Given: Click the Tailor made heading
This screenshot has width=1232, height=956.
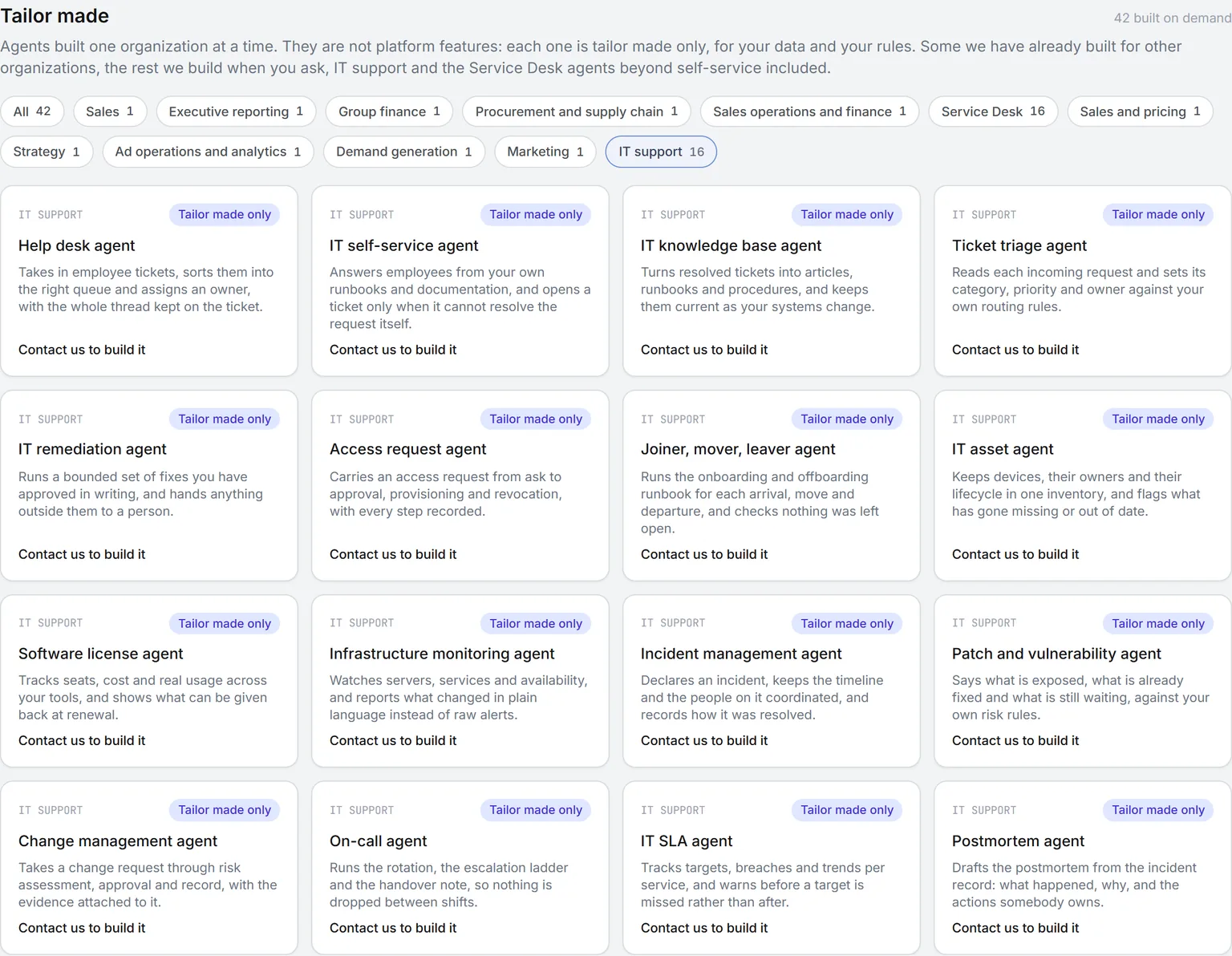Looking at the screenshot, I should (55, 15).
